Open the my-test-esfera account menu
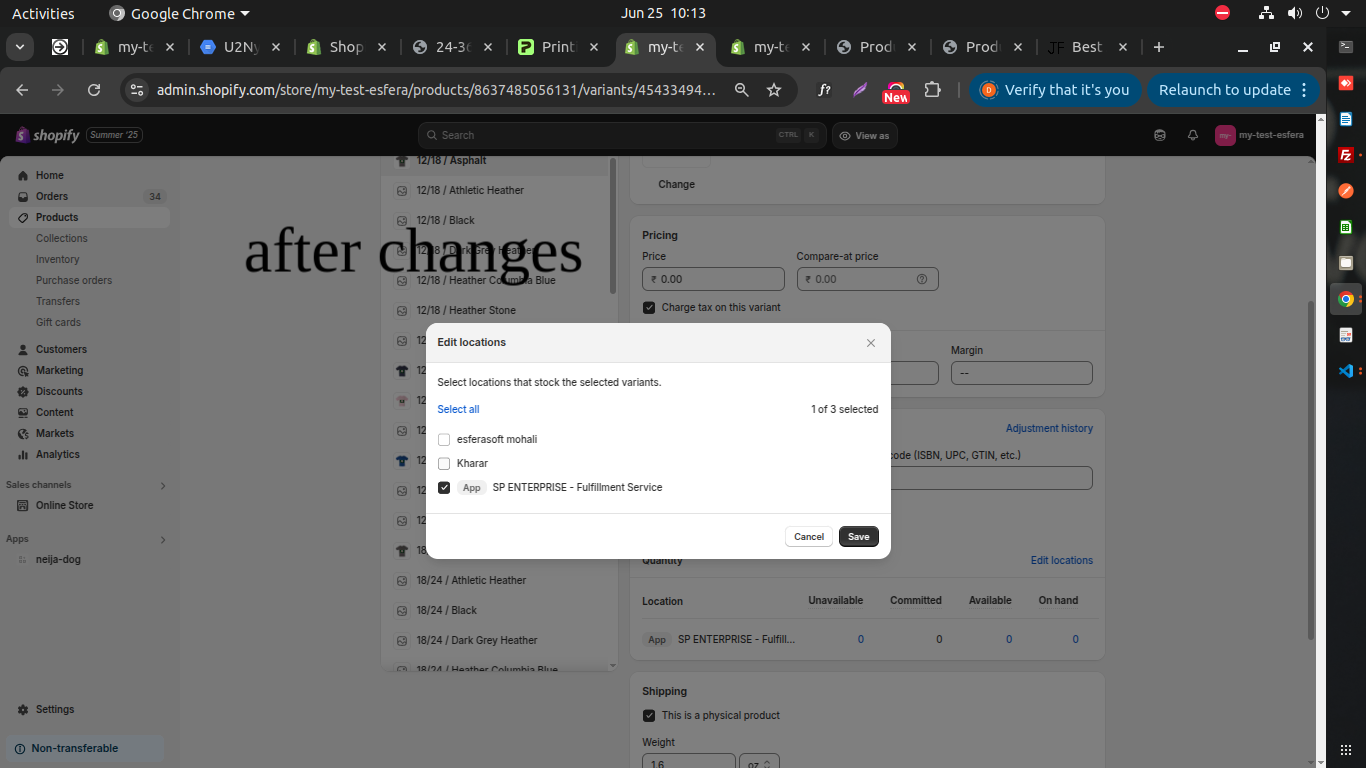 pos(1259,135)
